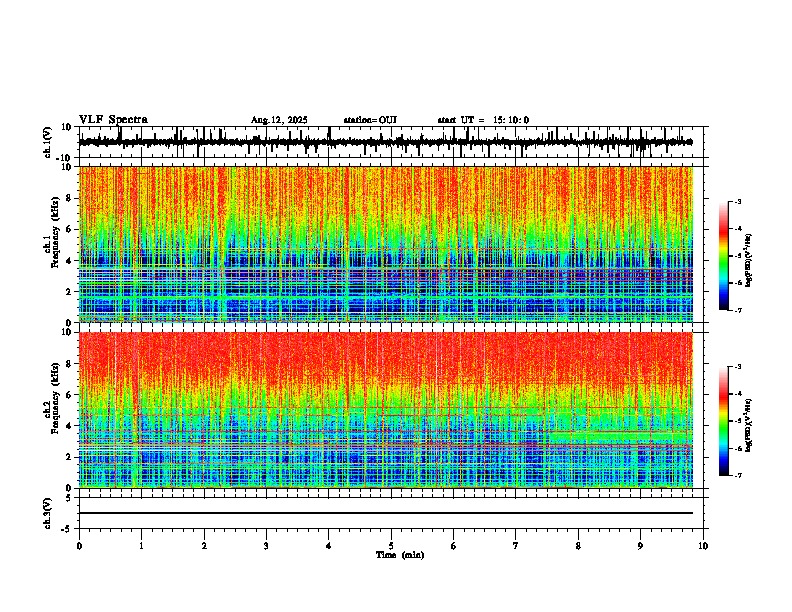Click the ch.1 waveform trace panel
This screenshot has height=612, width=792.
tap(391, 142)
